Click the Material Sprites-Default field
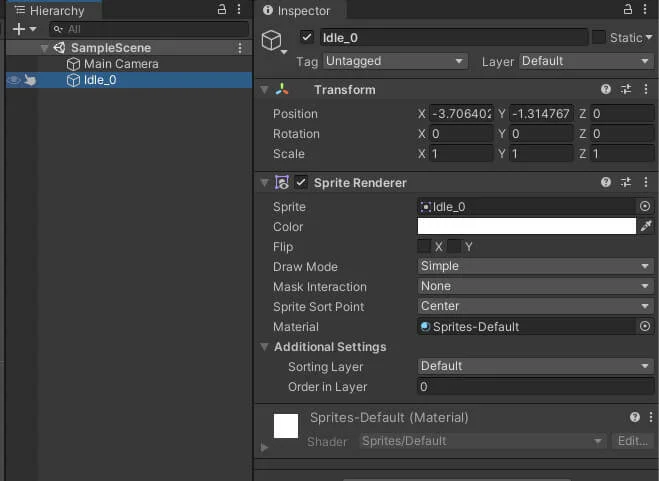The height and width of the screenshot is (481, 659). tap(526, 327)
